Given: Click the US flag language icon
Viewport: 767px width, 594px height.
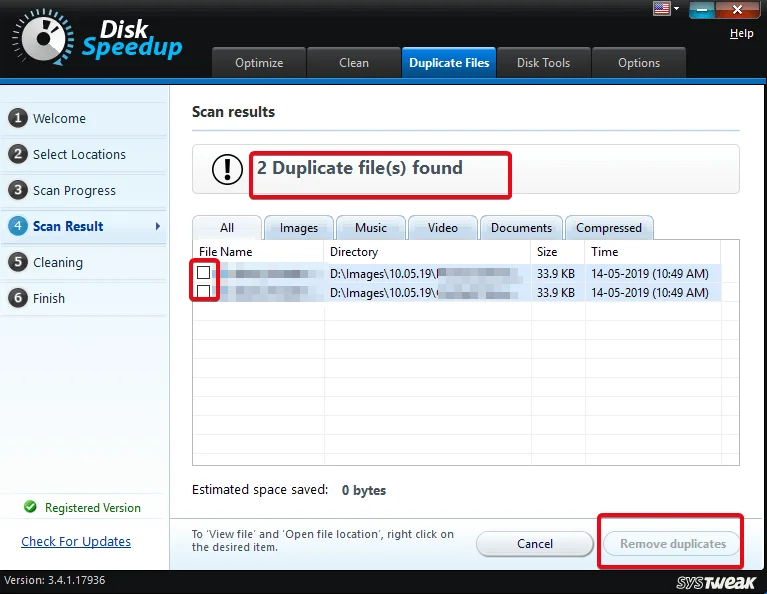Looking at the screenshot, I should 661,8.
